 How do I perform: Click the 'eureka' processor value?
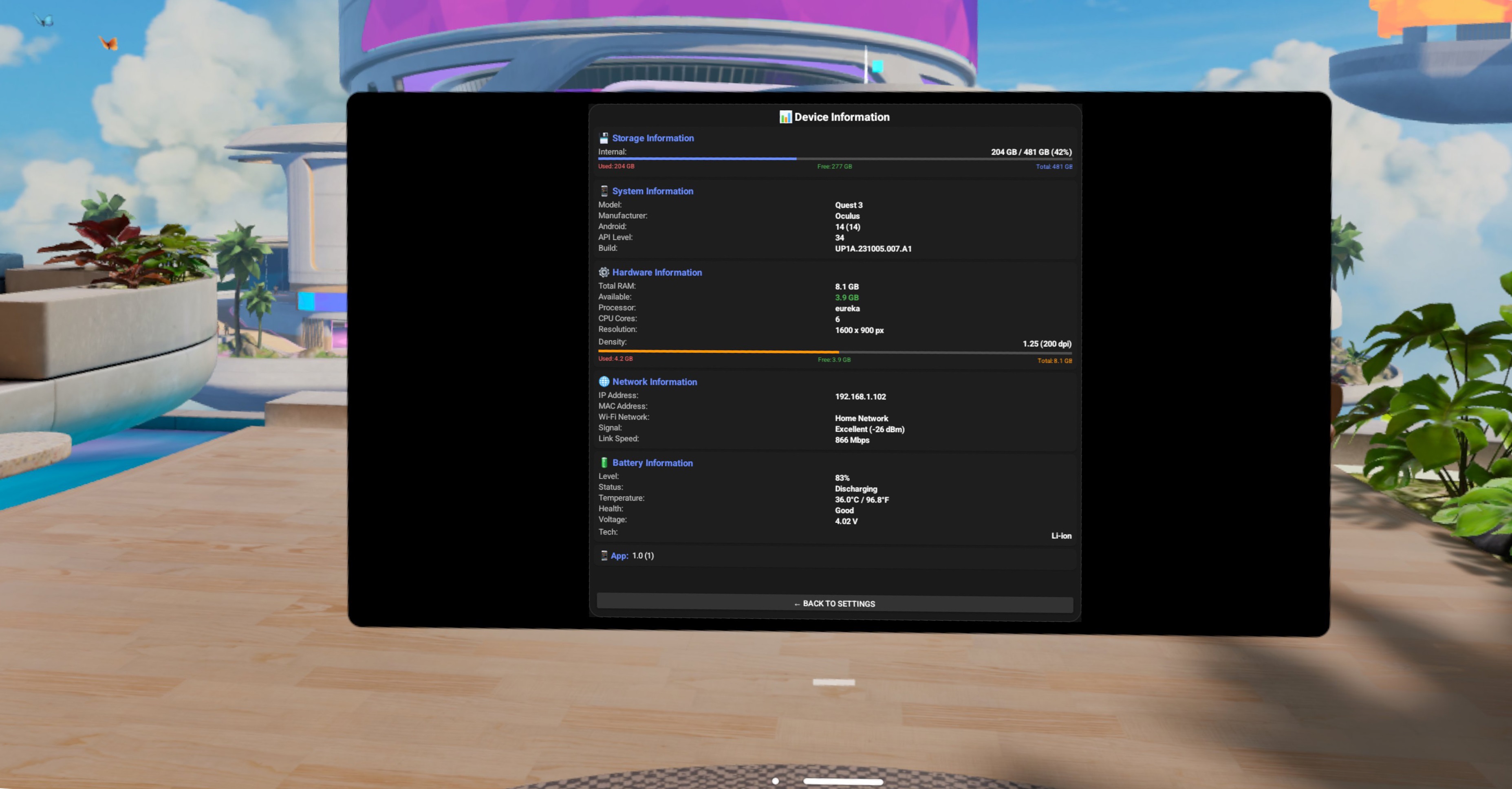pos(847,309)
